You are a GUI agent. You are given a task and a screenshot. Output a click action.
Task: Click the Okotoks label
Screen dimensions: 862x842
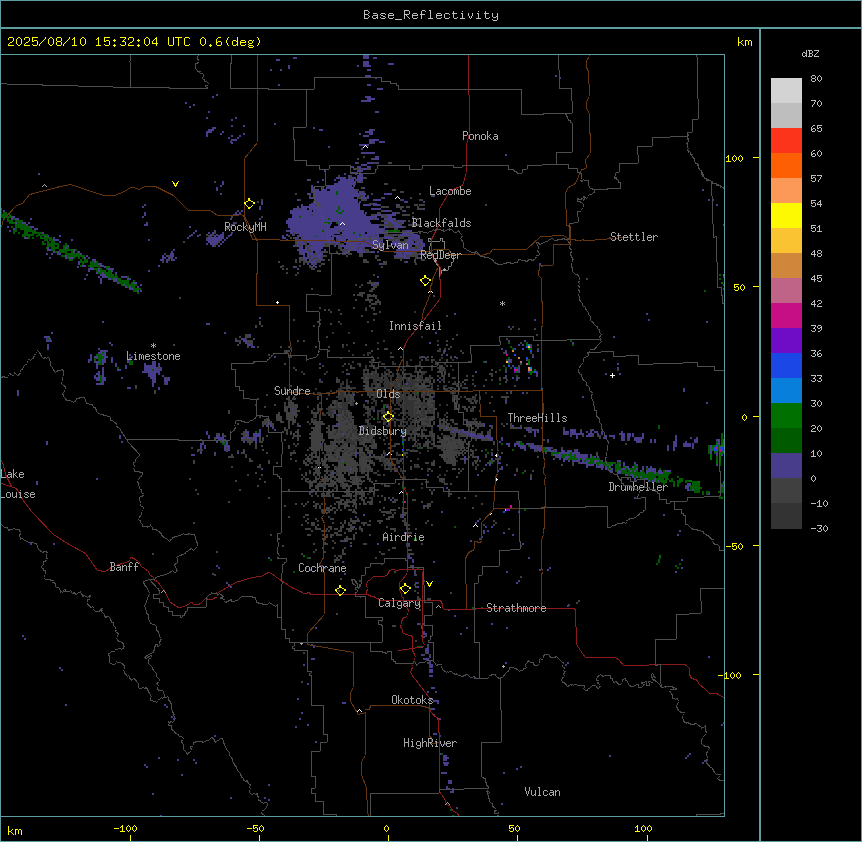pos(412,700)
